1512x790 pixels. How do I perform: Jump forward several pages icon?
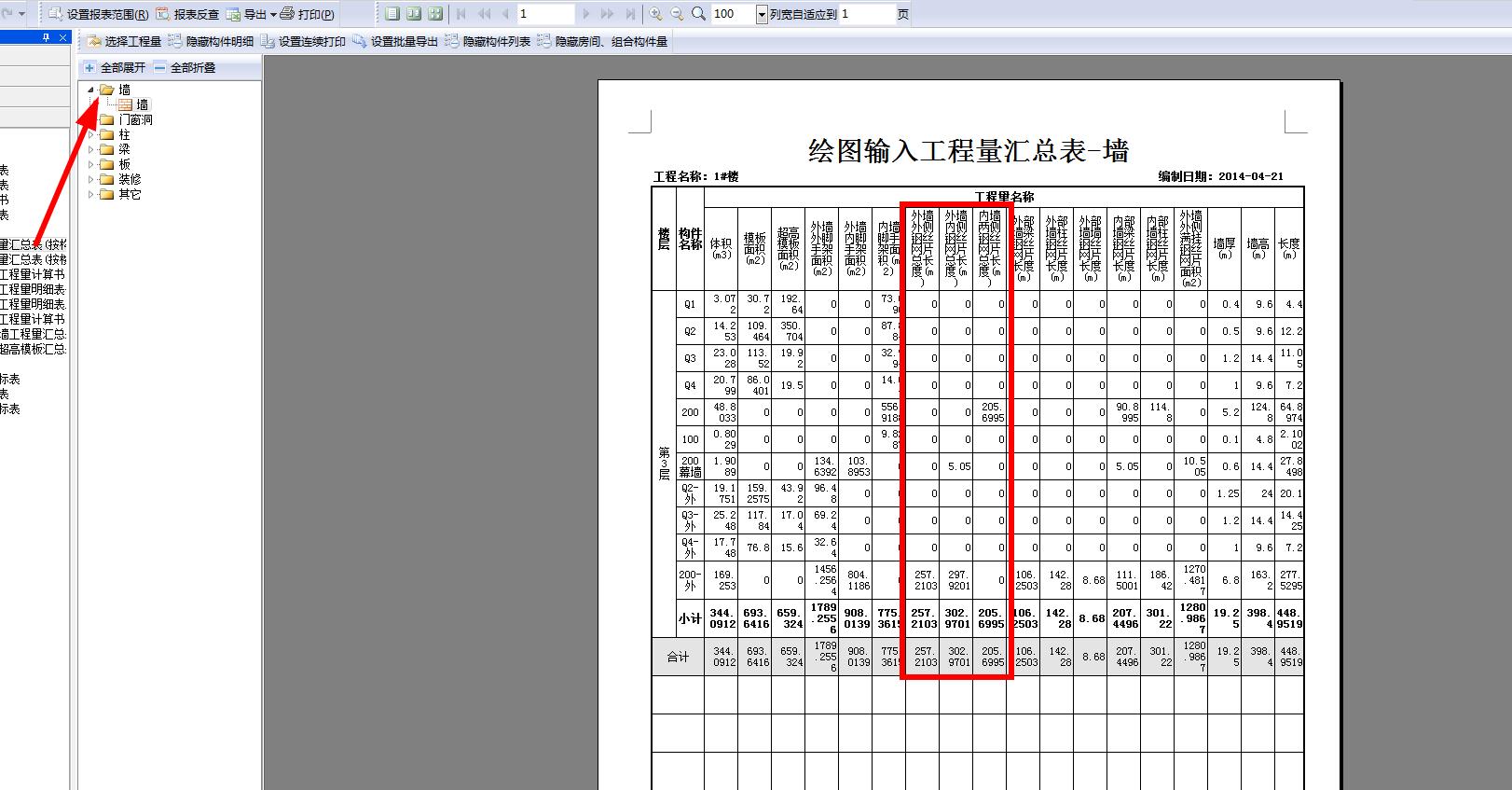[x=607, y=14]
